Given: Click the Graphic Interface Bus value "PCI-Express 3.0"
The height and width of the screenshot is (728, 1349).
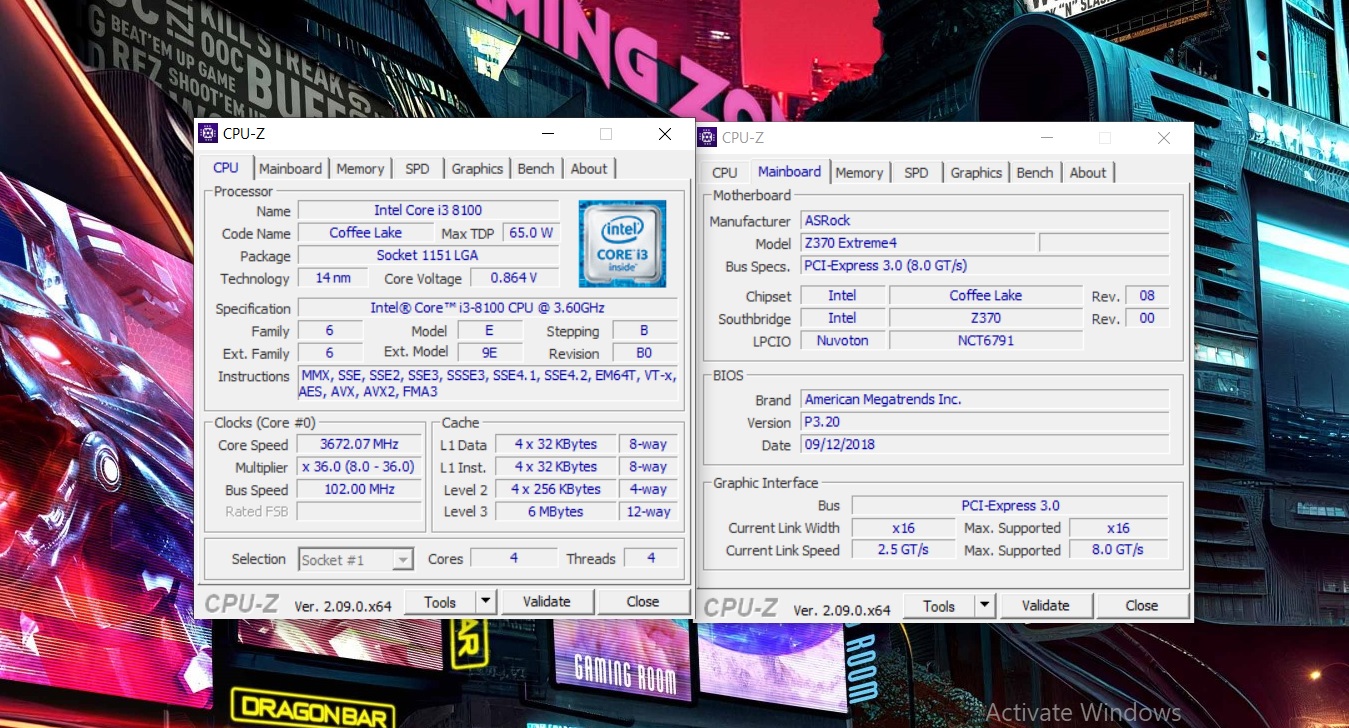Looking at the screenshot, I should click(1010, 505).
